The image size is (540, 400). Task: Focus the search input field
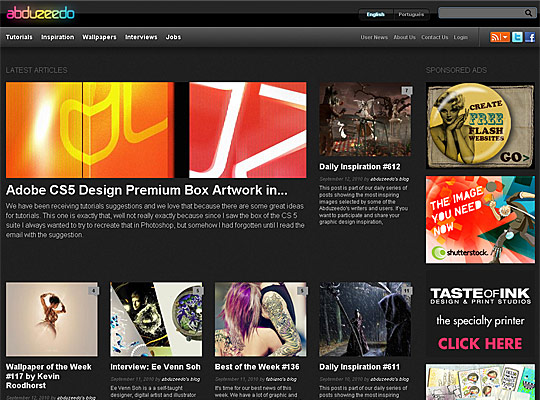[x=481, y=13]
